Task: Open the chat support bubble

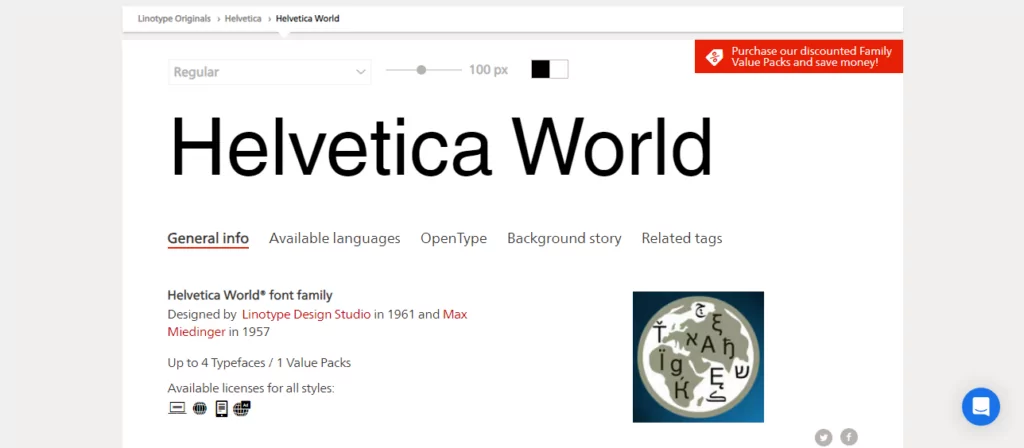Action: [x=981, y=406]
